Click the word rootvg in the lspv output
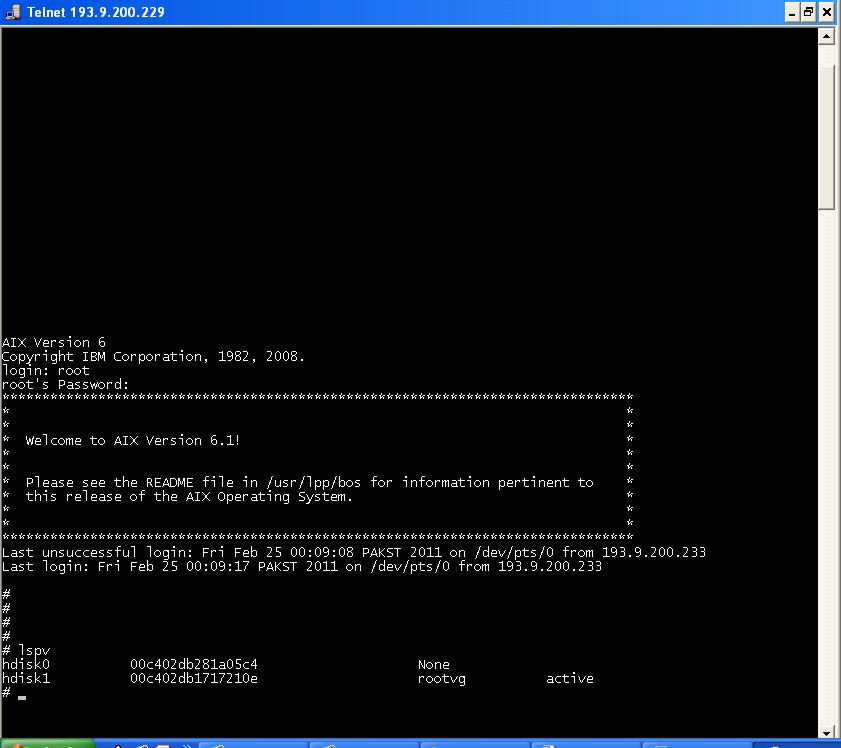The width and height of the screenshot is (841, 748). [440, 678]
